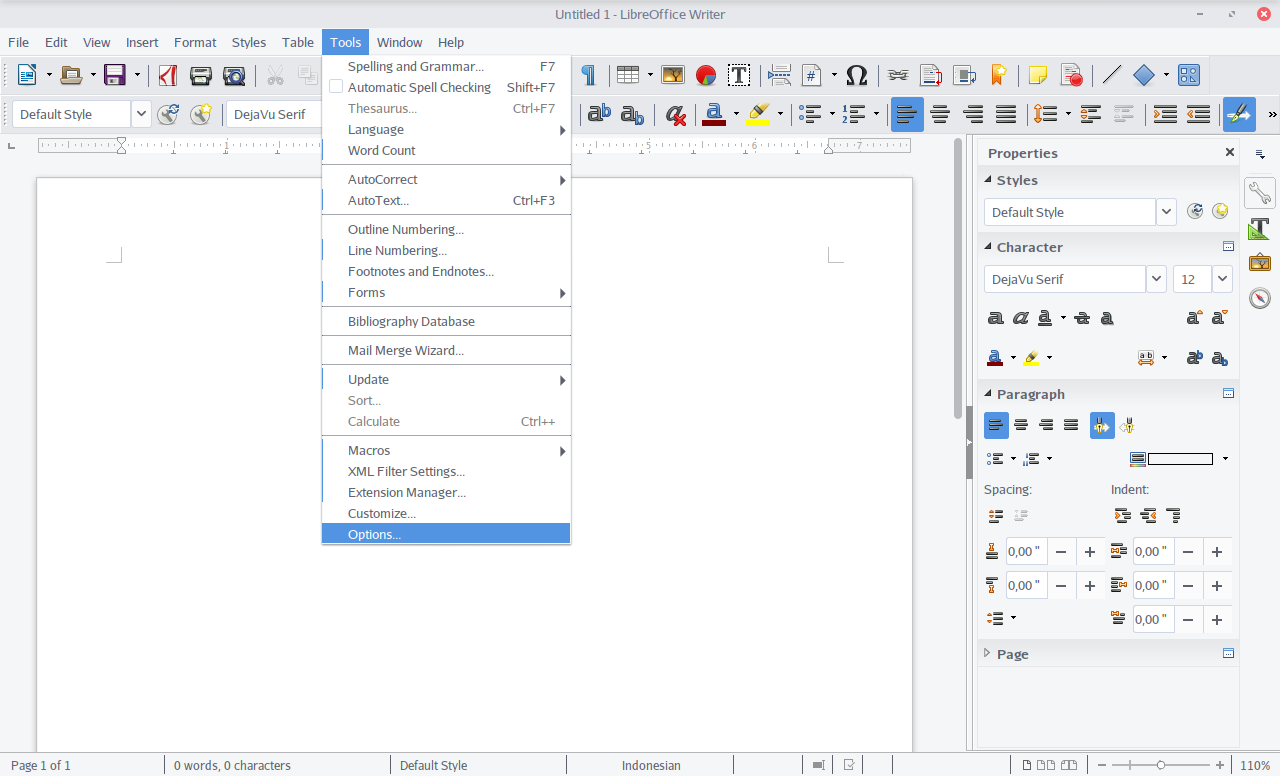
Task: Open the paragraph style dropdown in toolbar
Action: [x=141, y=114]
